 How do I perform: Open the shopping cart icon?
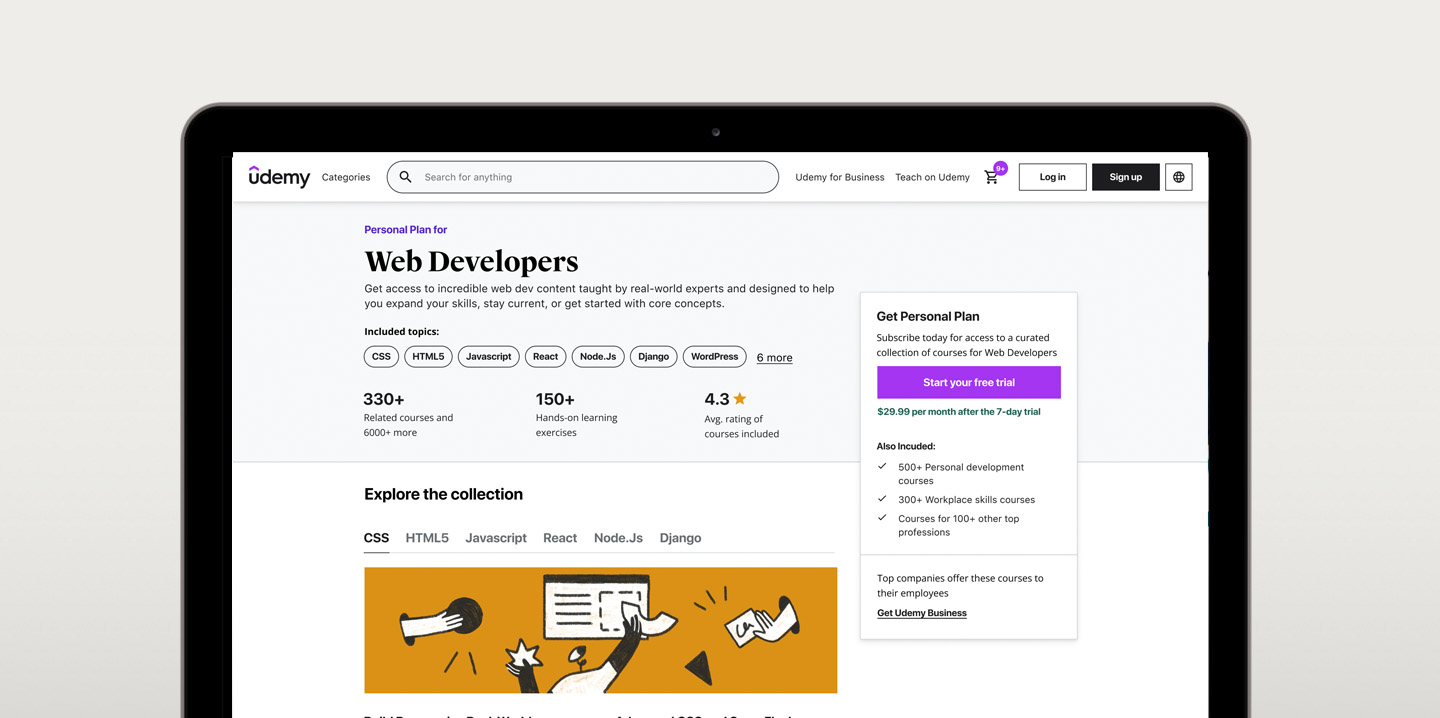coord(991,177)
